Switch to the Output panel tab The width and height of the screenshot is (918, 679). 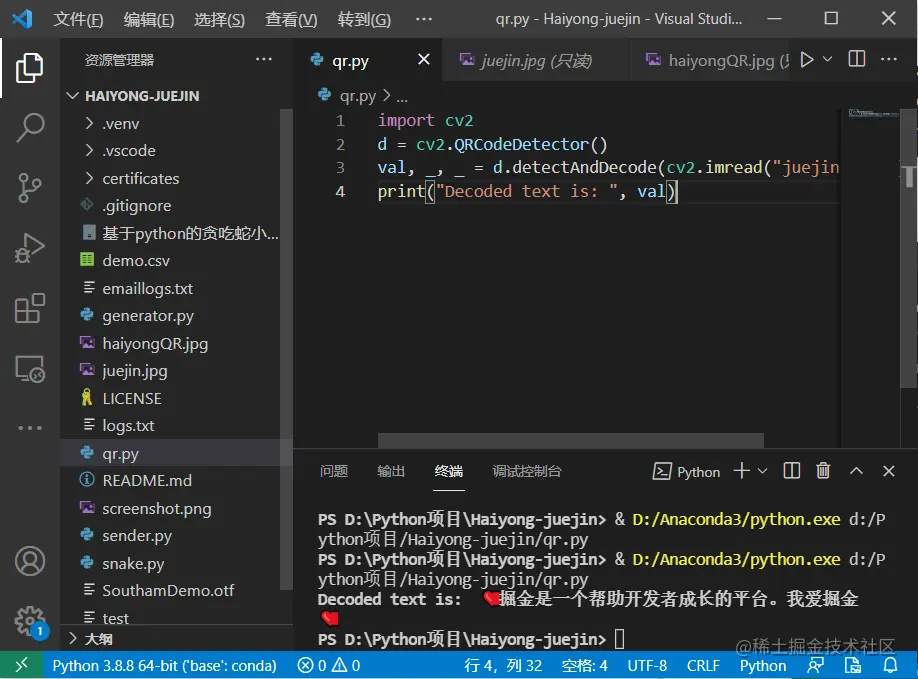click(391, 471)
